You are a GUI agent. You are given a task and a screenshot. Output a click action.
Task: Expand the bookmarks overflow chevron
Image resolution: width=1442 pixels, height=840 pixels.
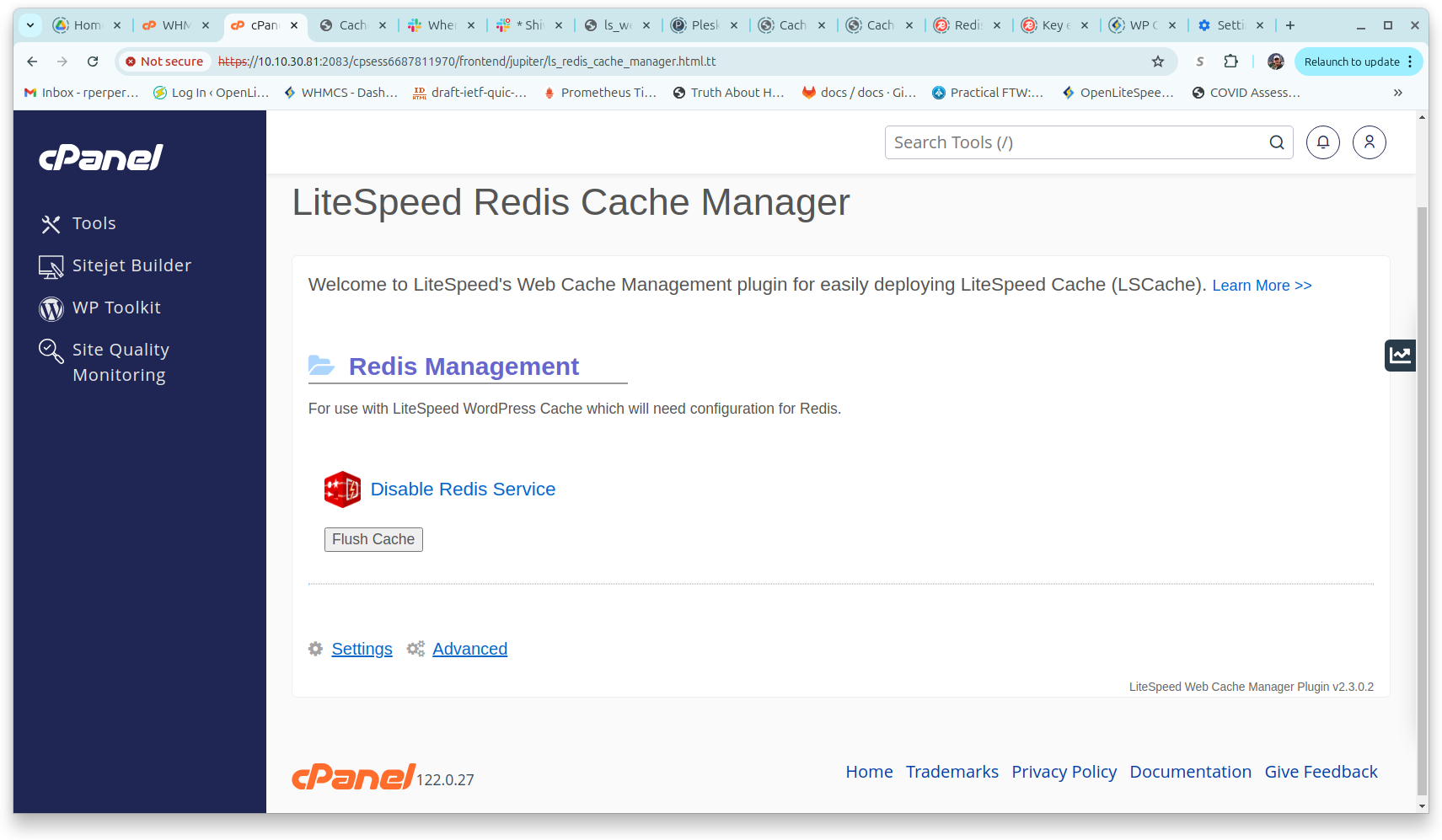tap(1397, 93)
